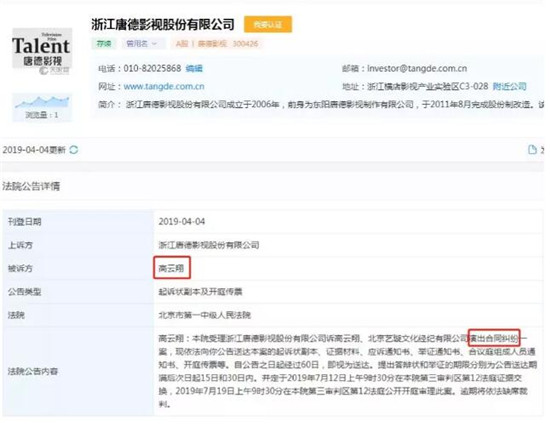This screenshot has width=550, height=426.
Task: Select the 2019-04-04 publication date value
Action: [182, 222]
